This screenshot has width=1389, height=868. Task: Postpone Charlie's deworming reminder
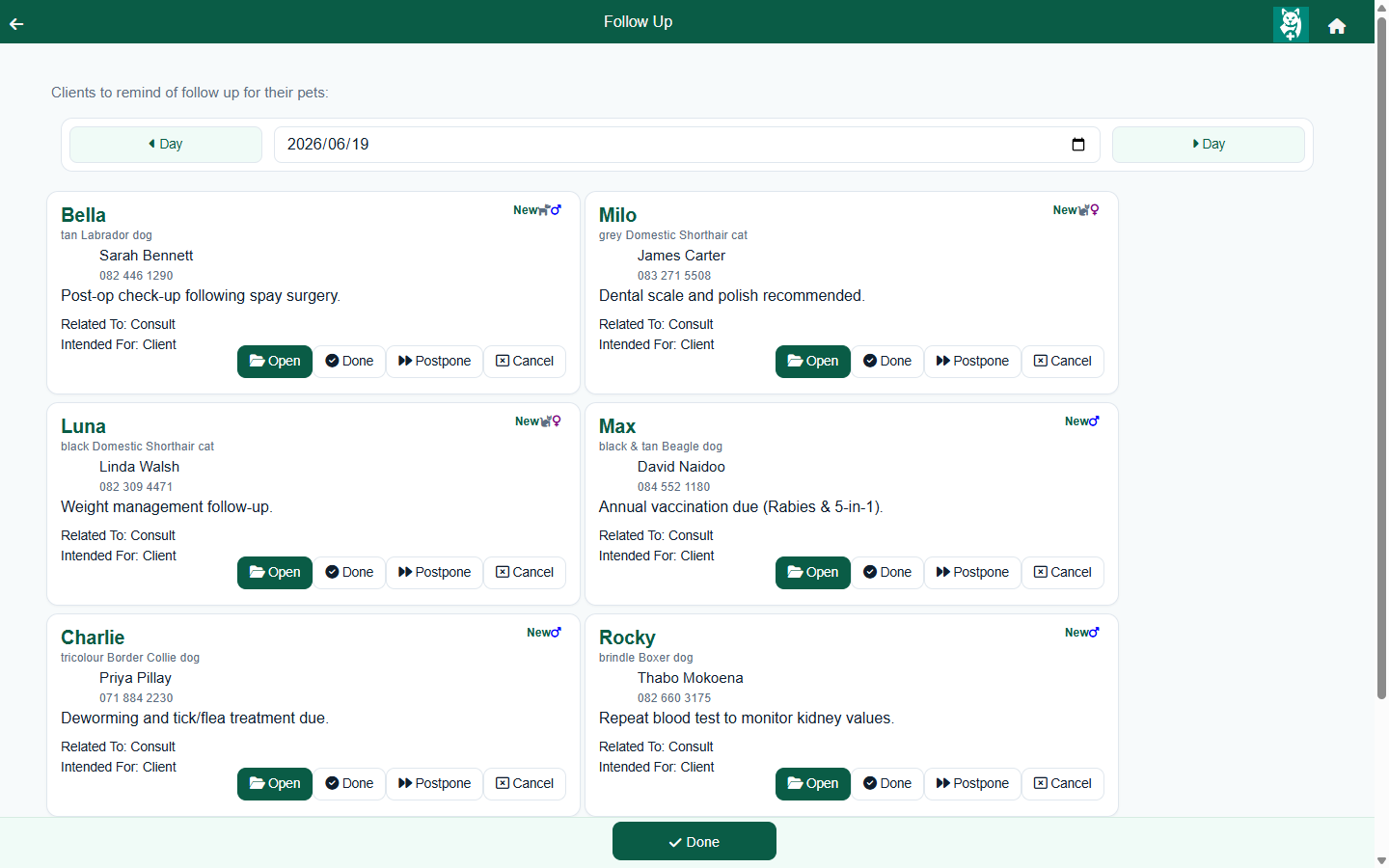(434, 784)
